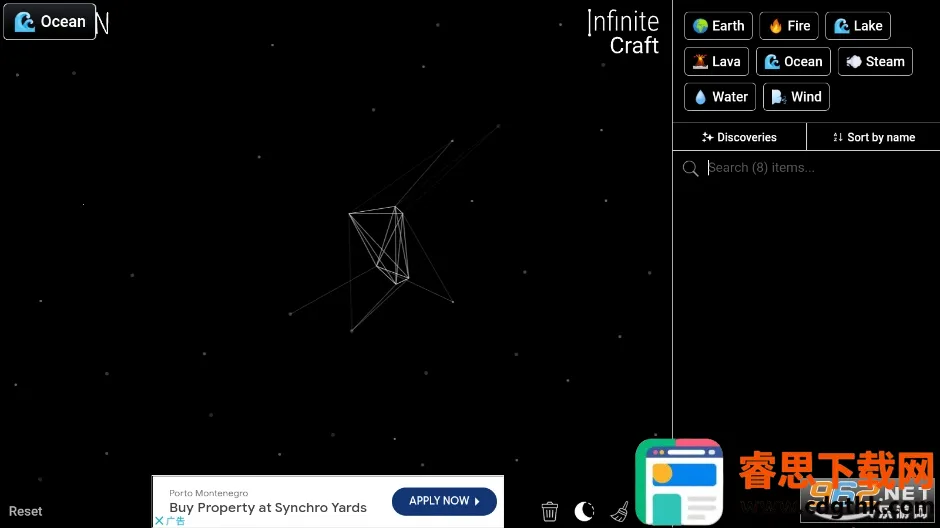The height and width of the screenshot is (528, 940).
Task: Toggle dark mode with moon icon
Action: click(584, 511)
